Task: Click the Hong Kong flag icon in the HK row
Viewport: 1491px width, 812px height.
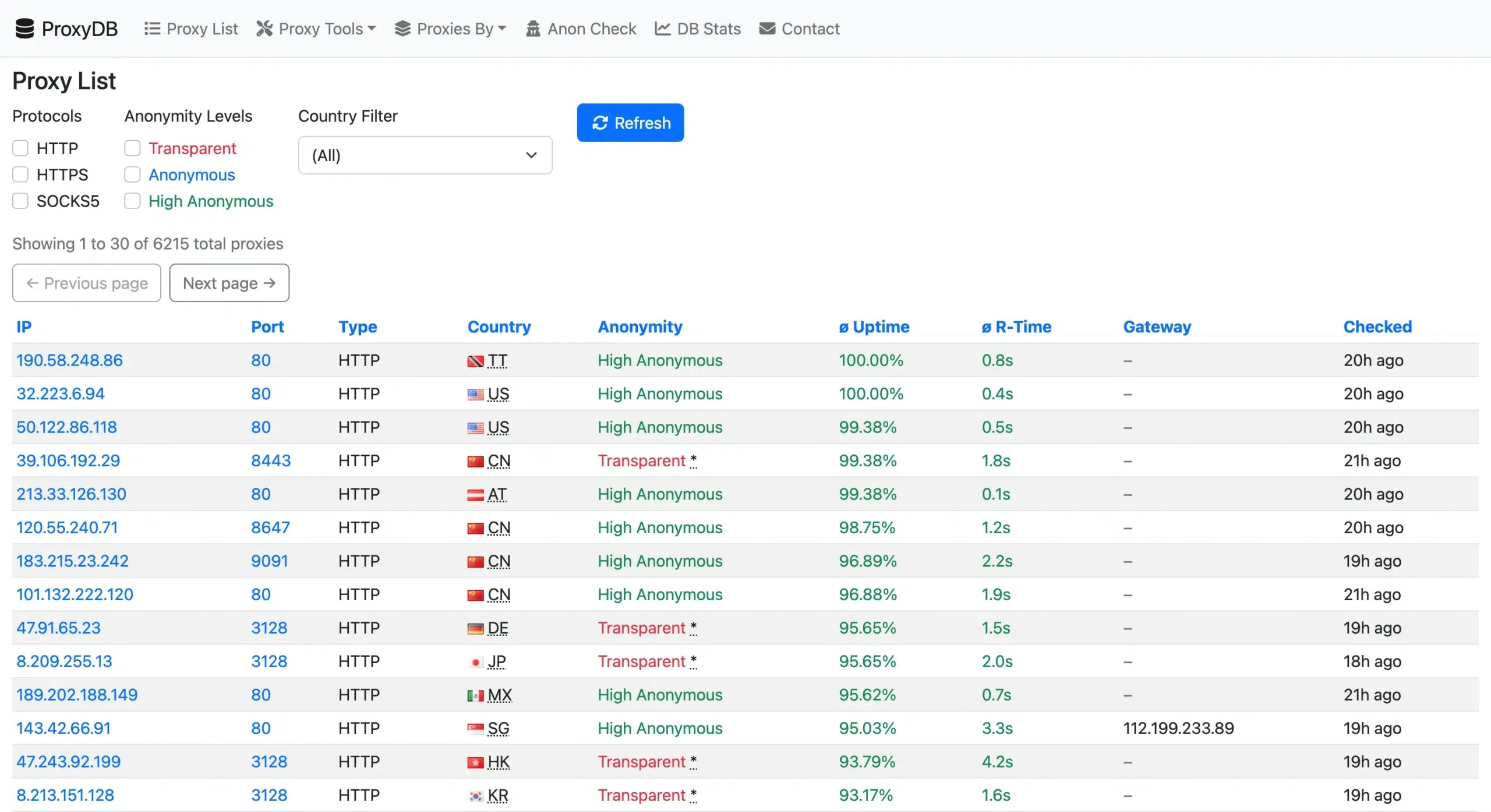Action: pyautogui.click(x=475, y=763)
